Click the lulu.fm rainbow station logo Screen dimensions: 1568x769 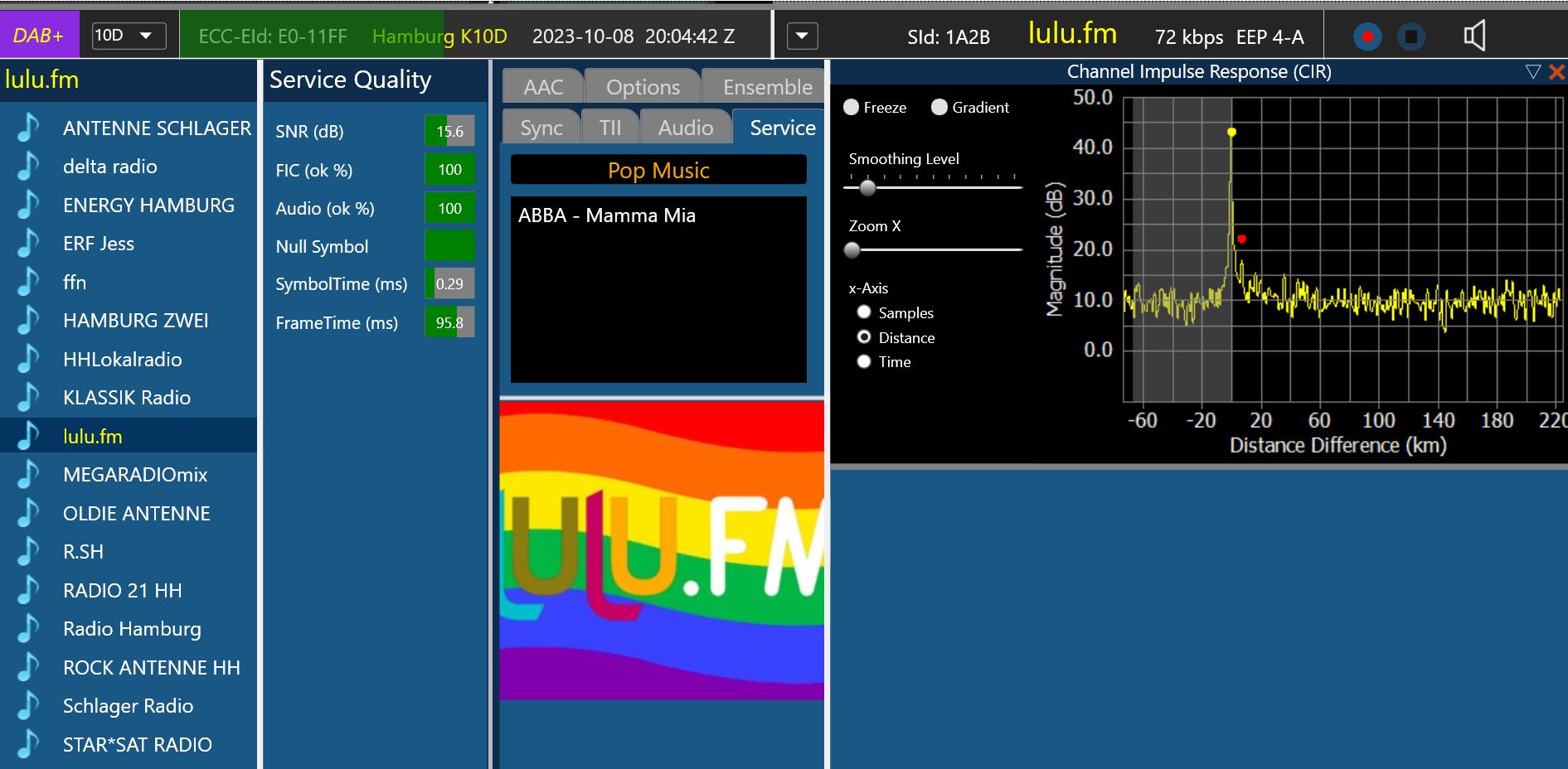pyautogui.click(x=662, y=550)
